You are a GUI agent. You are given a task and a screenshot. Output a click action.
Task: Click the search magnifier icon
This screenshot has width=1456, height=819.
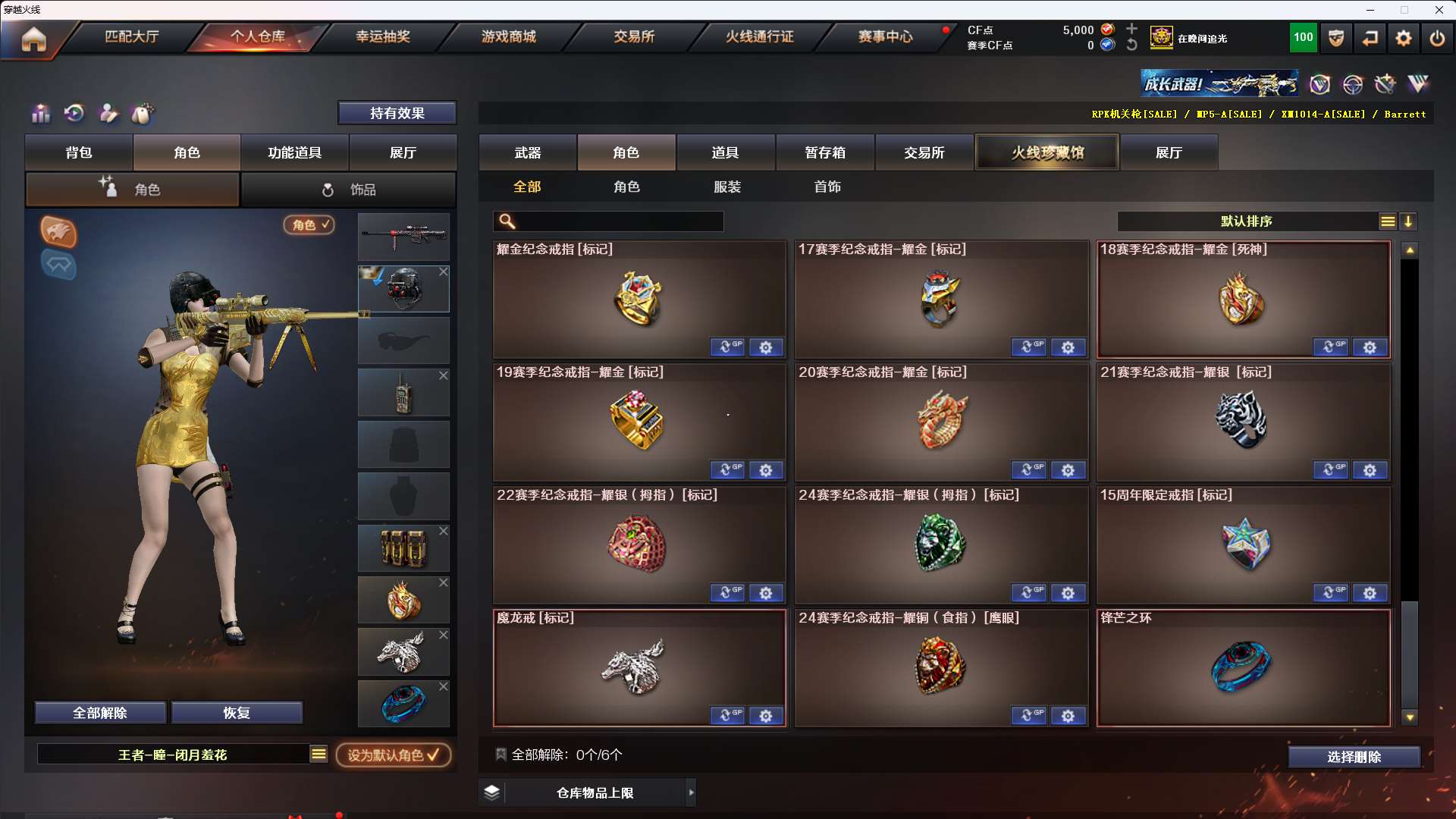click(507, 221)
